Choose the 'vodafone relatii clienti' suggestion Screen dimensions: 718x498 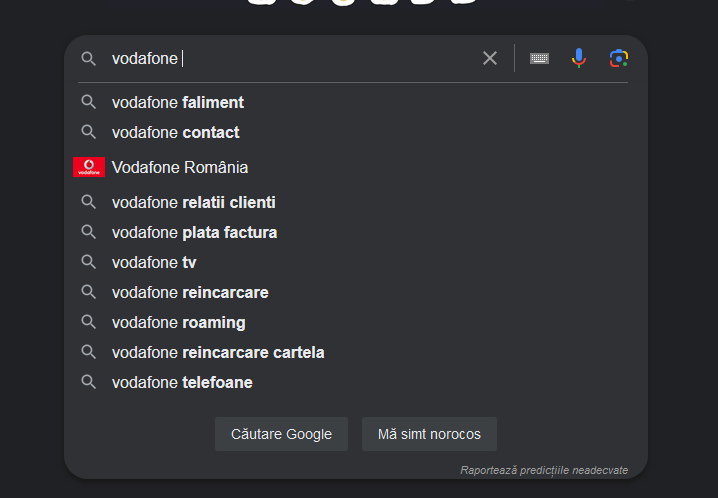193,202
